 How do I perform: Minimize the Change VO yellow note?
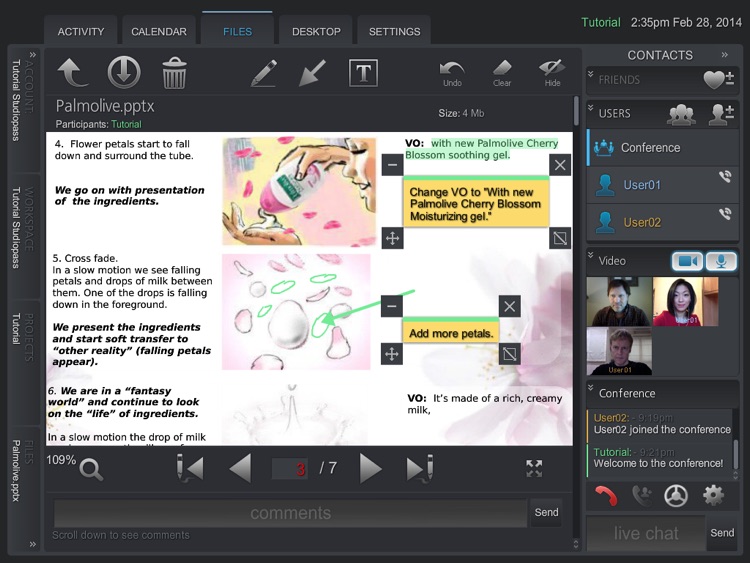(392, 165)
